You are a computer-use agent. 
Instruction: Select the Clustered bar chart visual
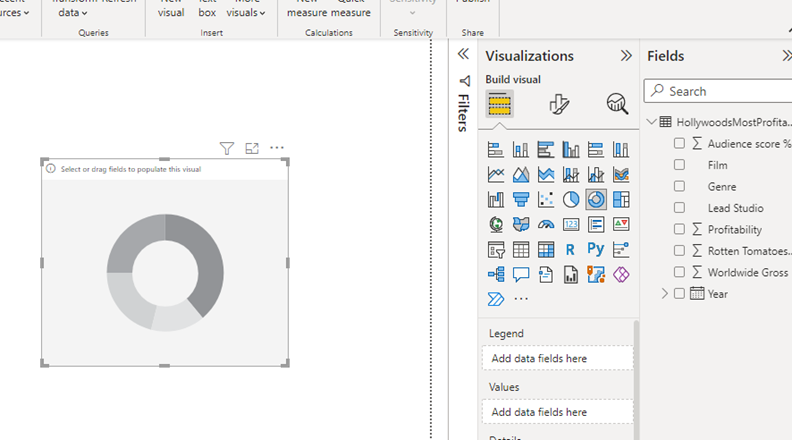(546, 150)
